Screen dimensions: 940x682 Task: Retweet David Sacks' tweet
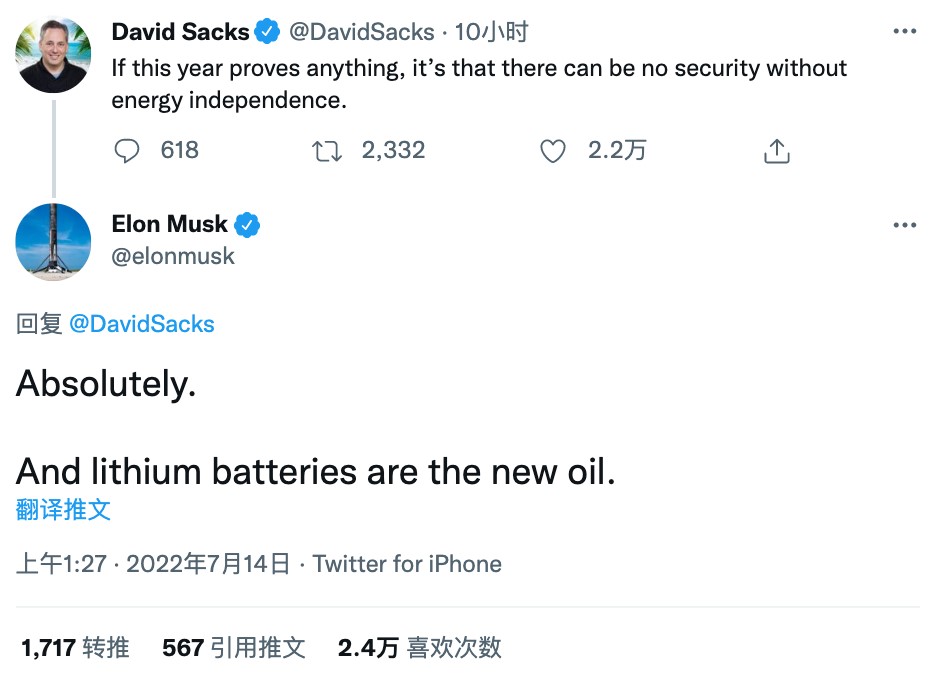coord(325,151)
